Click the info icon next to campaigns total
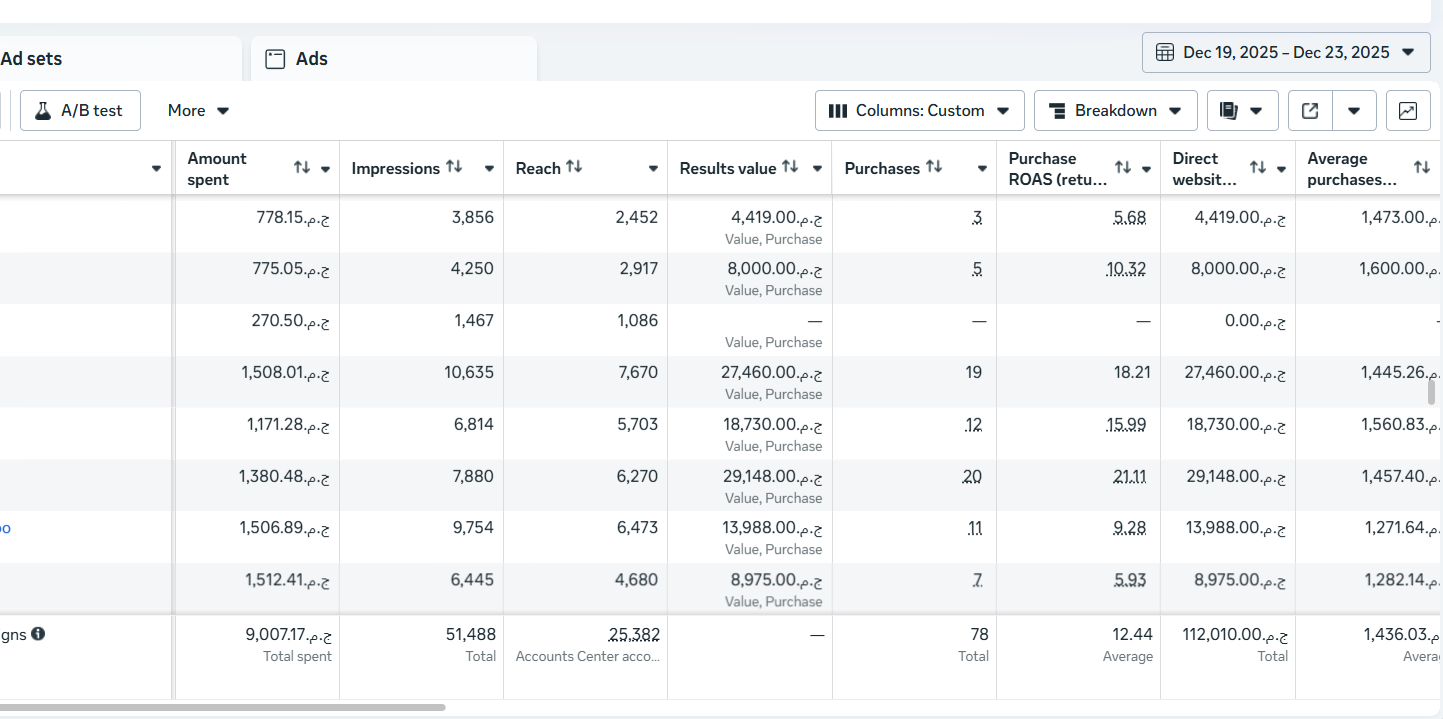This screenshot has height=719, width=1443. (38, 633)
